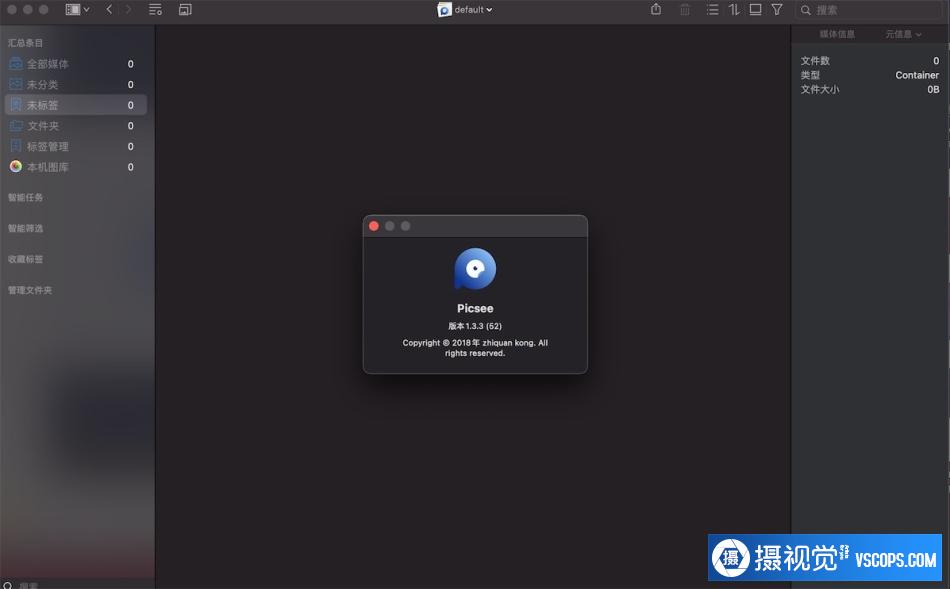This screenshot has width=950, height=589.
Task: Select 文件夹 in the sidebar
Action: point(76,125)
